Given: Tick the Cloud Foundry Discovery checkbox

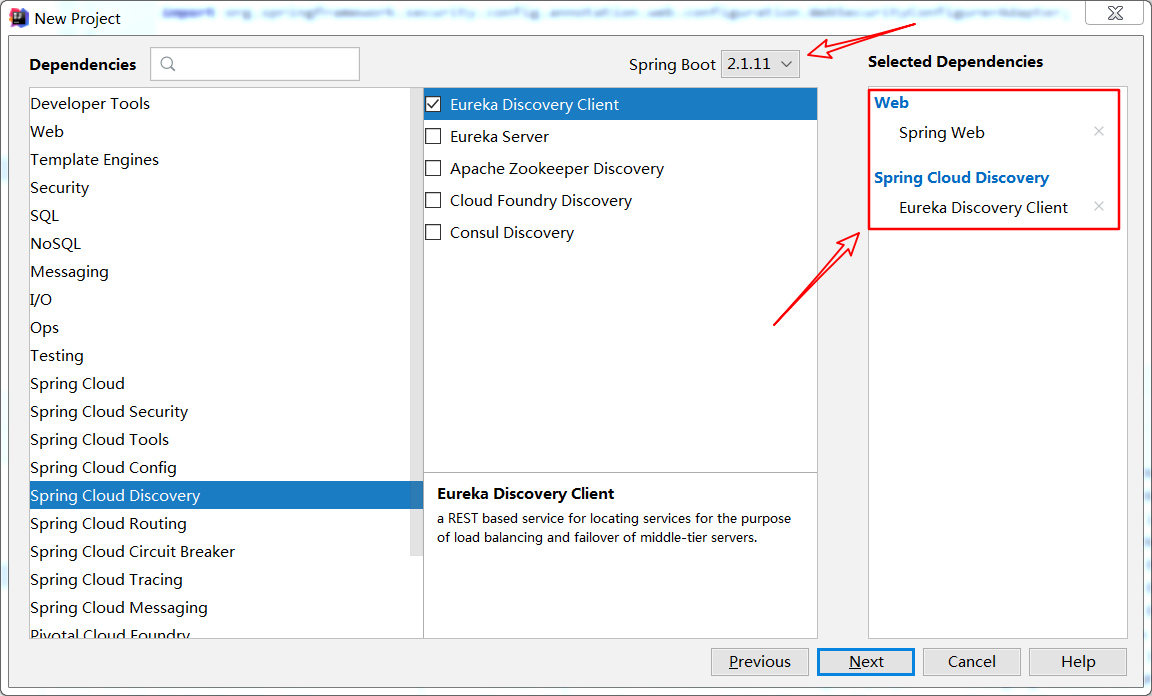Looking at the screenshot, I should click(433, 200).
